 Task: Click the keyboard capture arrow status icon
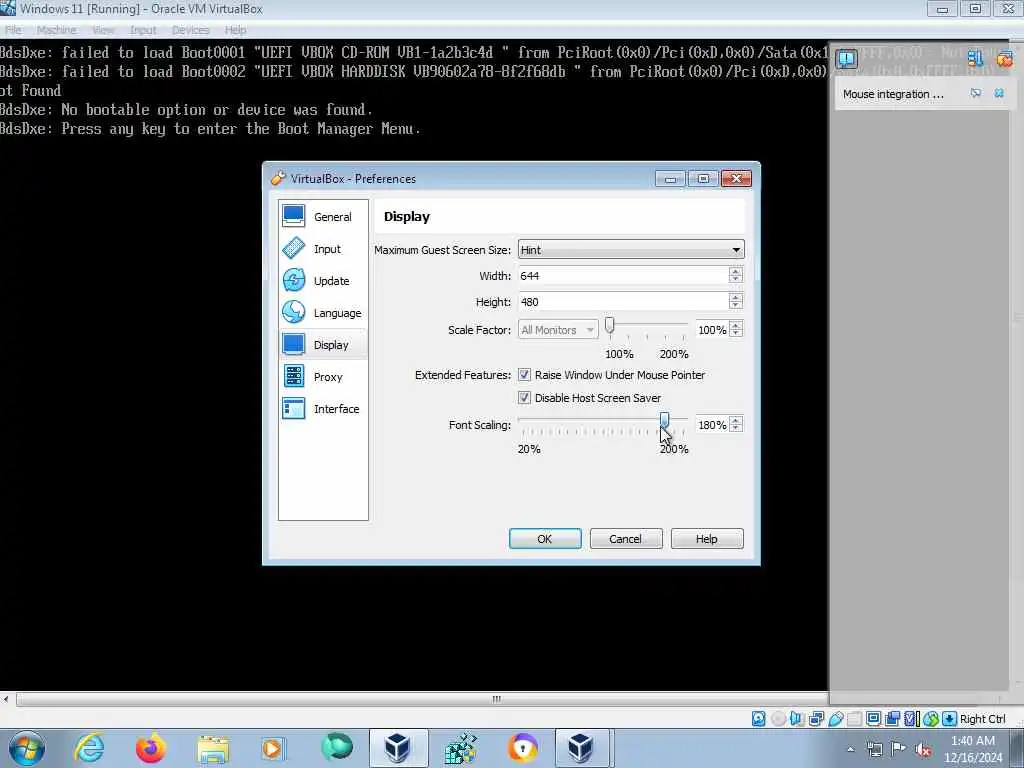pyautogui.click(x=949, y=718)
